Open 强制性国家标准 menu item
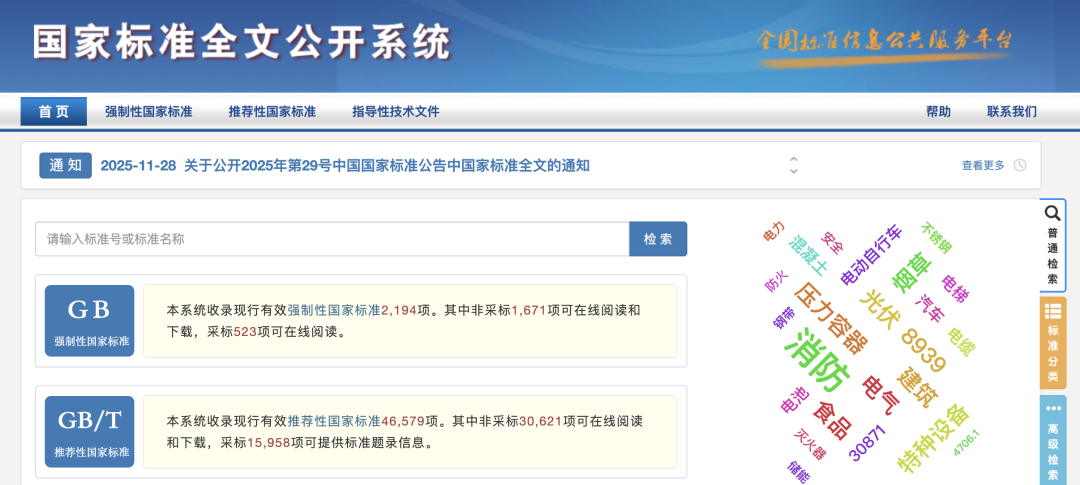Image resolution: width=1080 pixels, height=485 pixels. click(x=149, y=112)
